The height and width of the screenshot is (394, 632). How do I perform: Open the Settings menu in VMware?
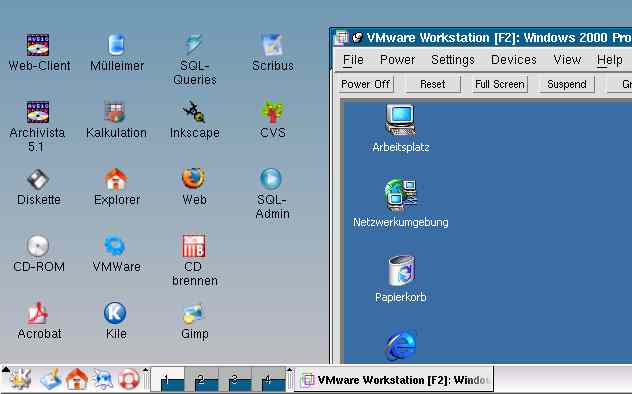[453, 60]
